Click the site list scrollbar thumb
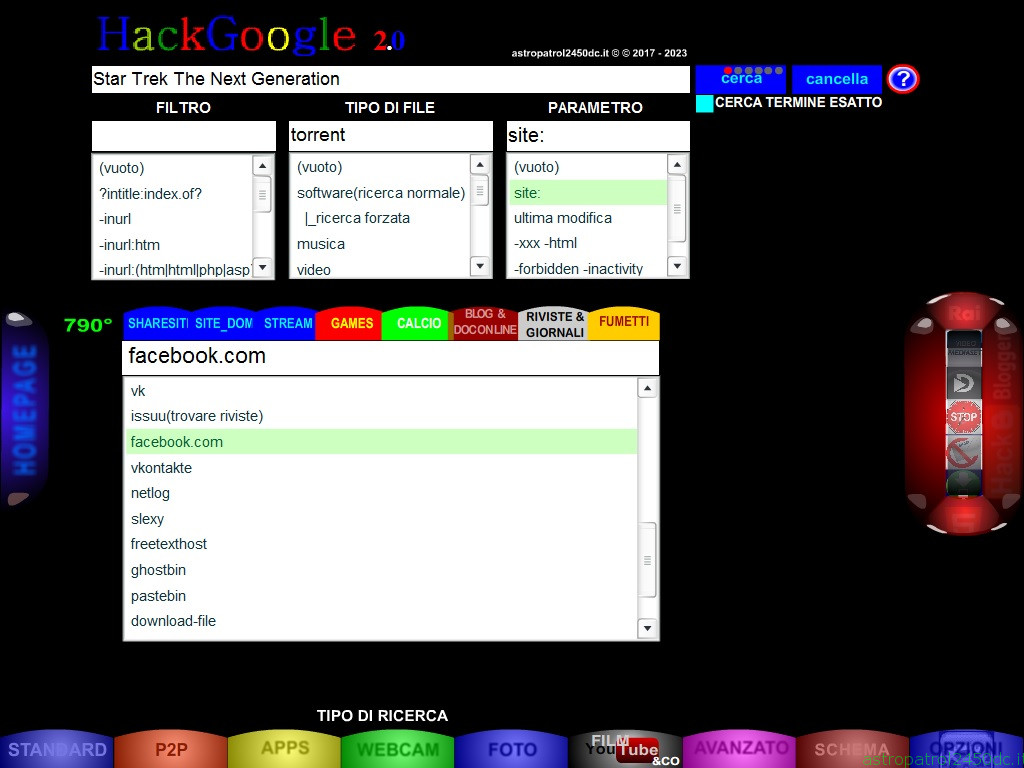The height and width of the screenshot is (768, 1024). click(647, 560)
